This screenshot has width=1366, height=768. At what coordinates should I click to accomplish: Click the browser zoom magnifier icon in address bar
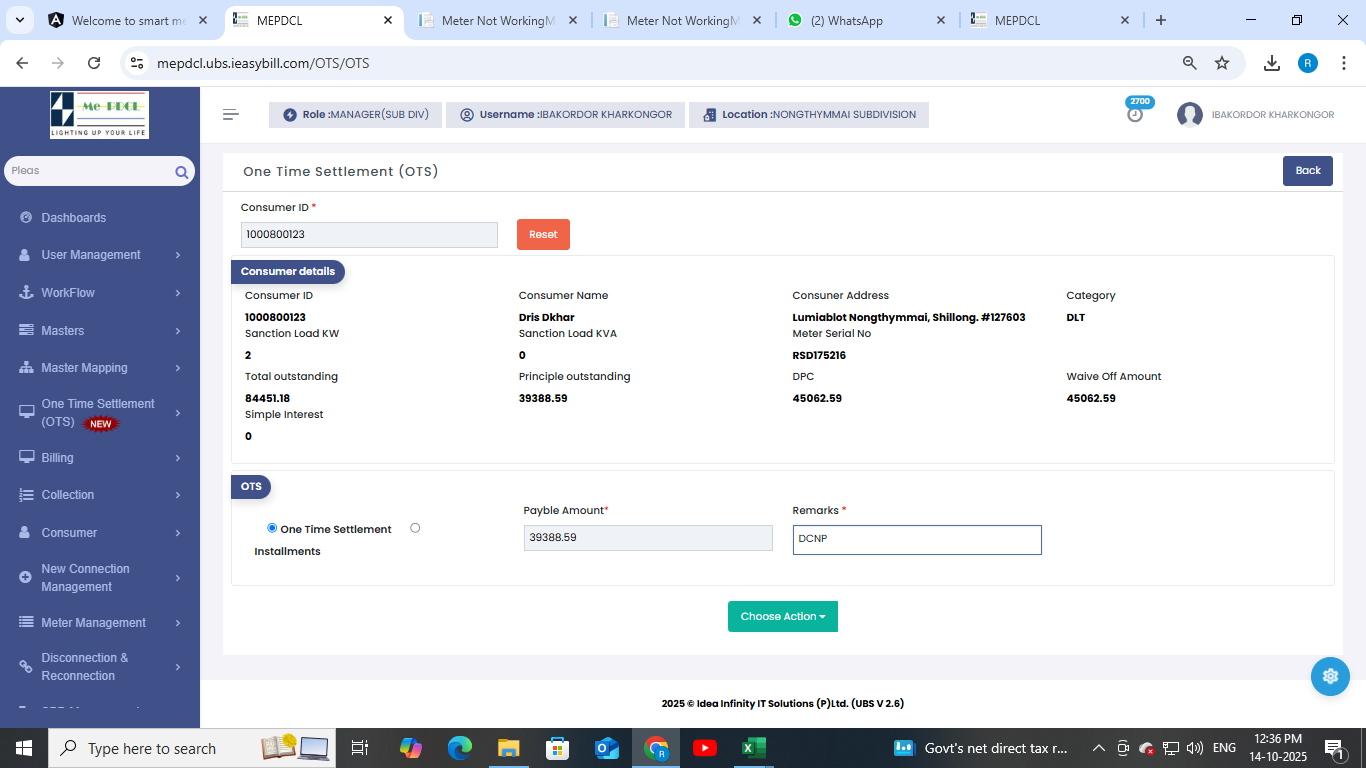1190,63
